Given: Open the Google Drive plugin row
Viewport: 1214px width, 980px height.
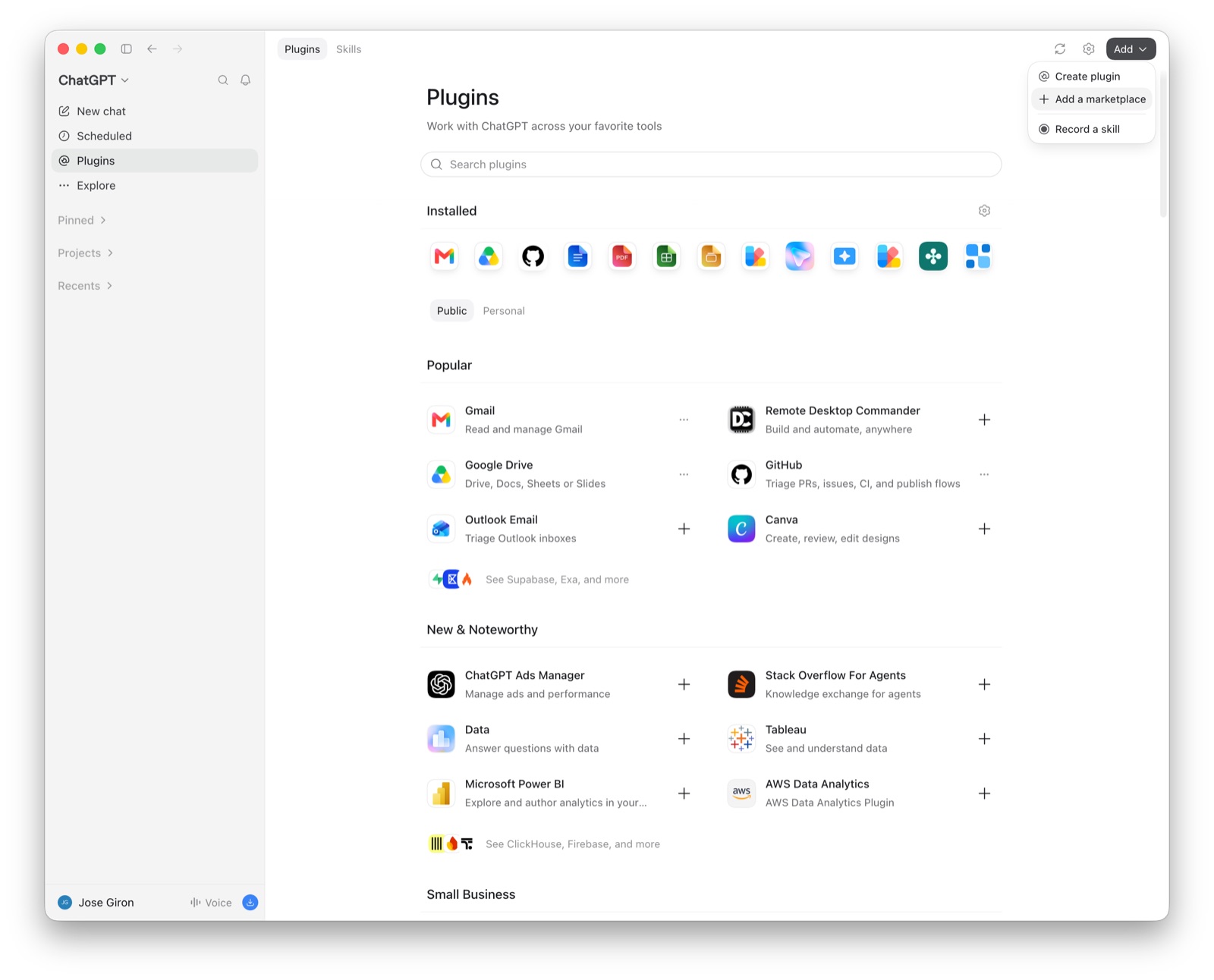Looking at the screenshot, I should 559,474.
